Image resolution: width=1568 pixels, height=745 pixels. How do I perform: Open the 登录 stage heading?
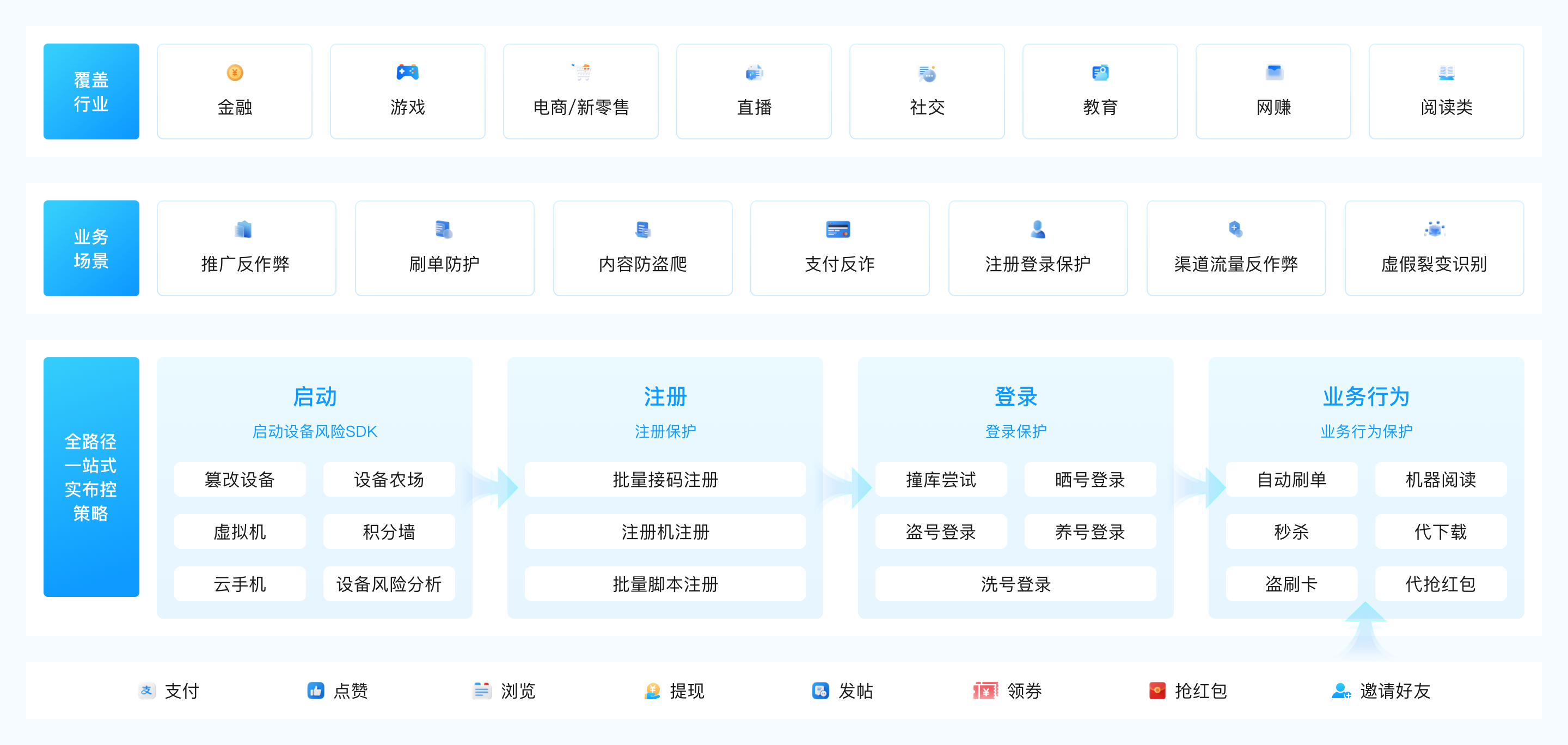[x=1016, y=397]
